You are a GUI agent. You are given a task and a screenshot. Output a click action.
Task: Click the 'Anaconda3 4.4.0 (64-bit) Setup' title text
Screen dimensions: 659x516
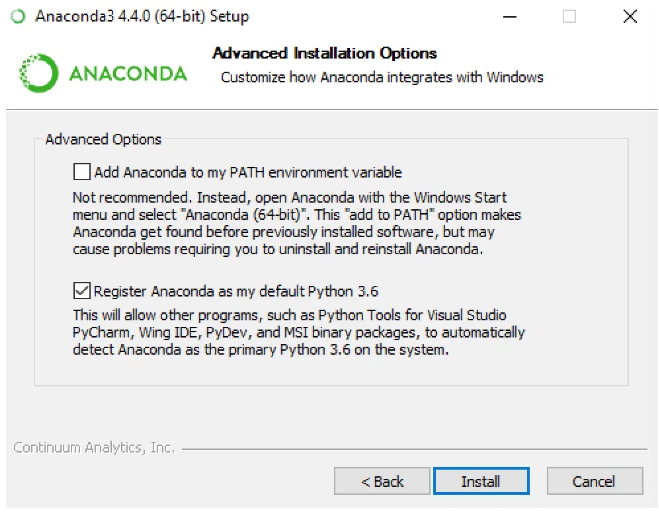coord(142,17)
